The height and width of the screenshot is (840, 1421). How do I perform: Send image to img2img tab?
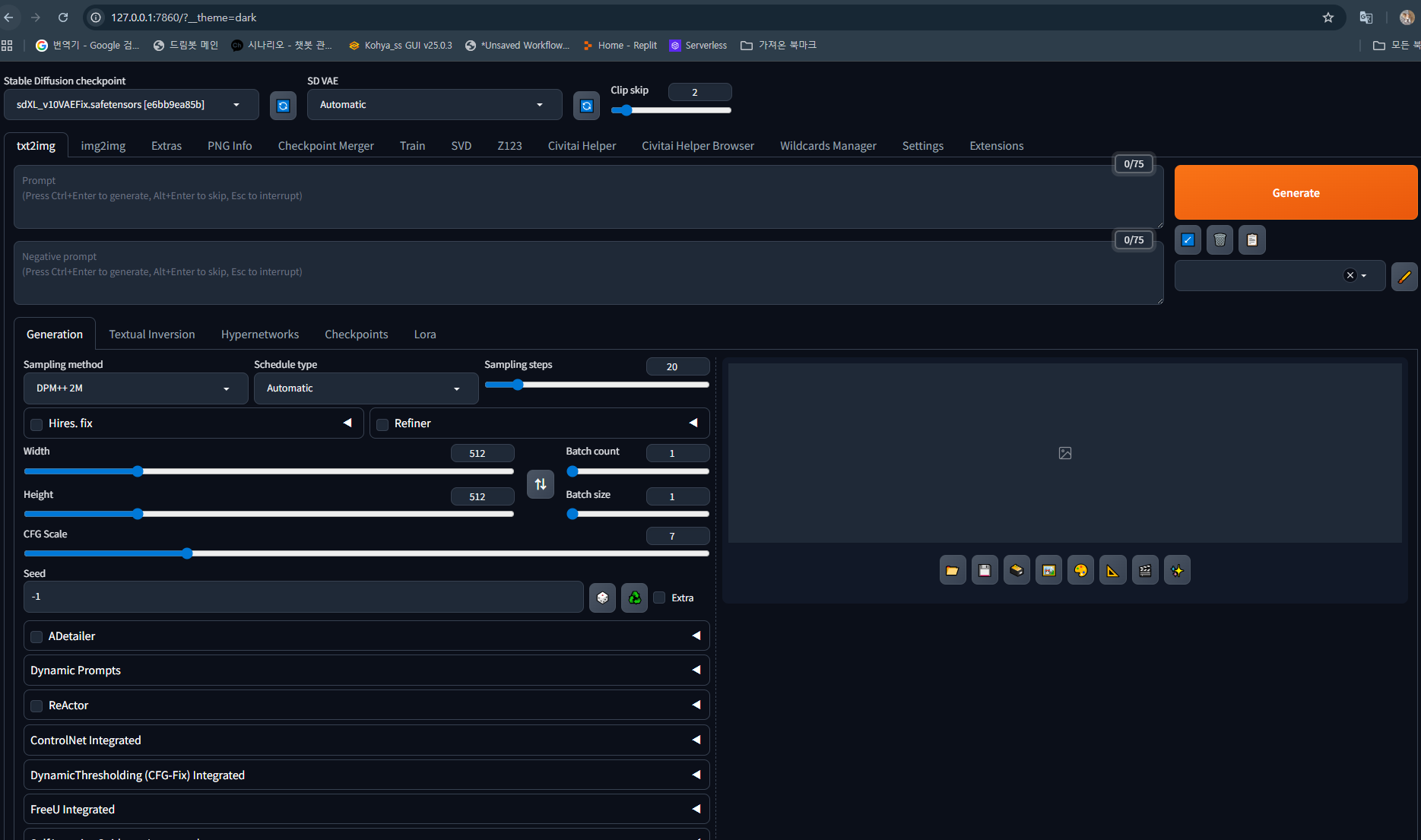click(1048, 570)
